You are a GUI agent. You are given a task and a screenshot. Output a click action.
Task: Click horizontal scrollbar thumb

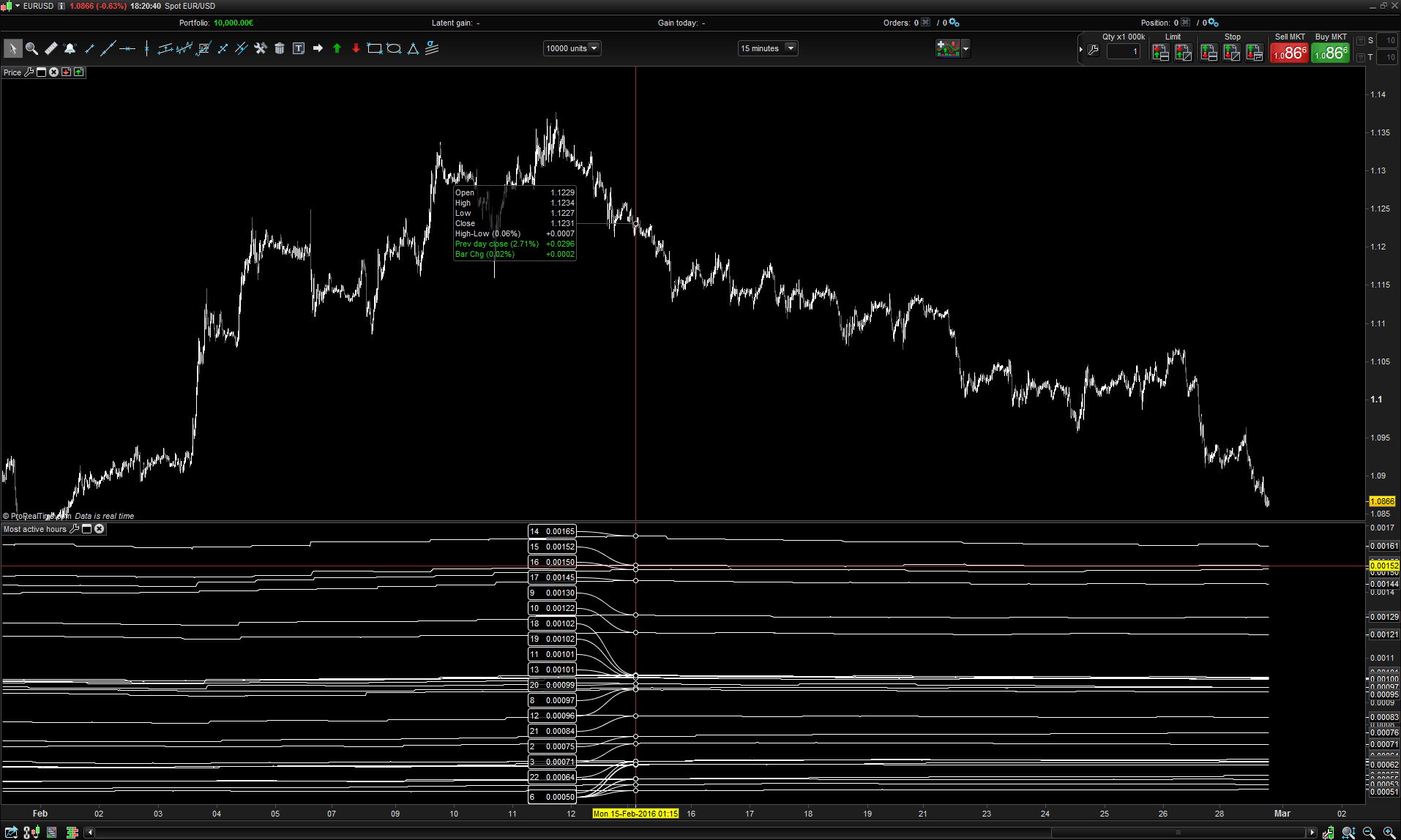(x=1178, y=832)
